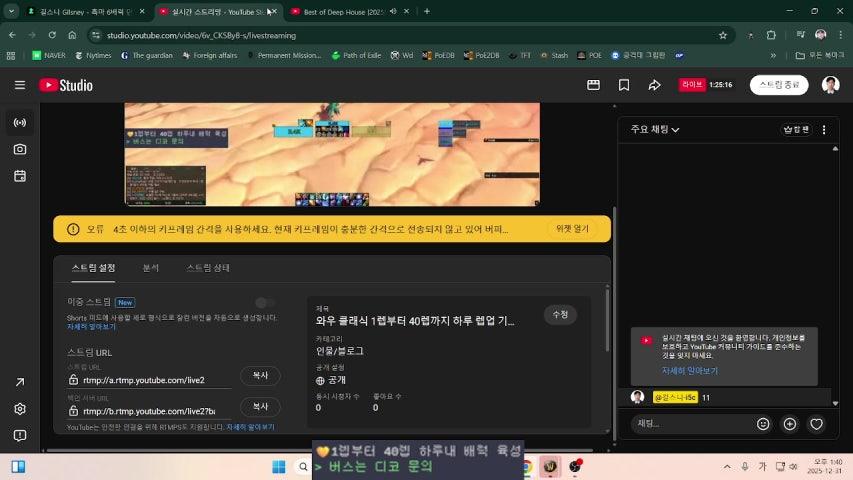Switch to the Analytics tab
Image resolution: width=853 pixels, height=480 pixels.
pyautogui.click(x=151, y=268)
